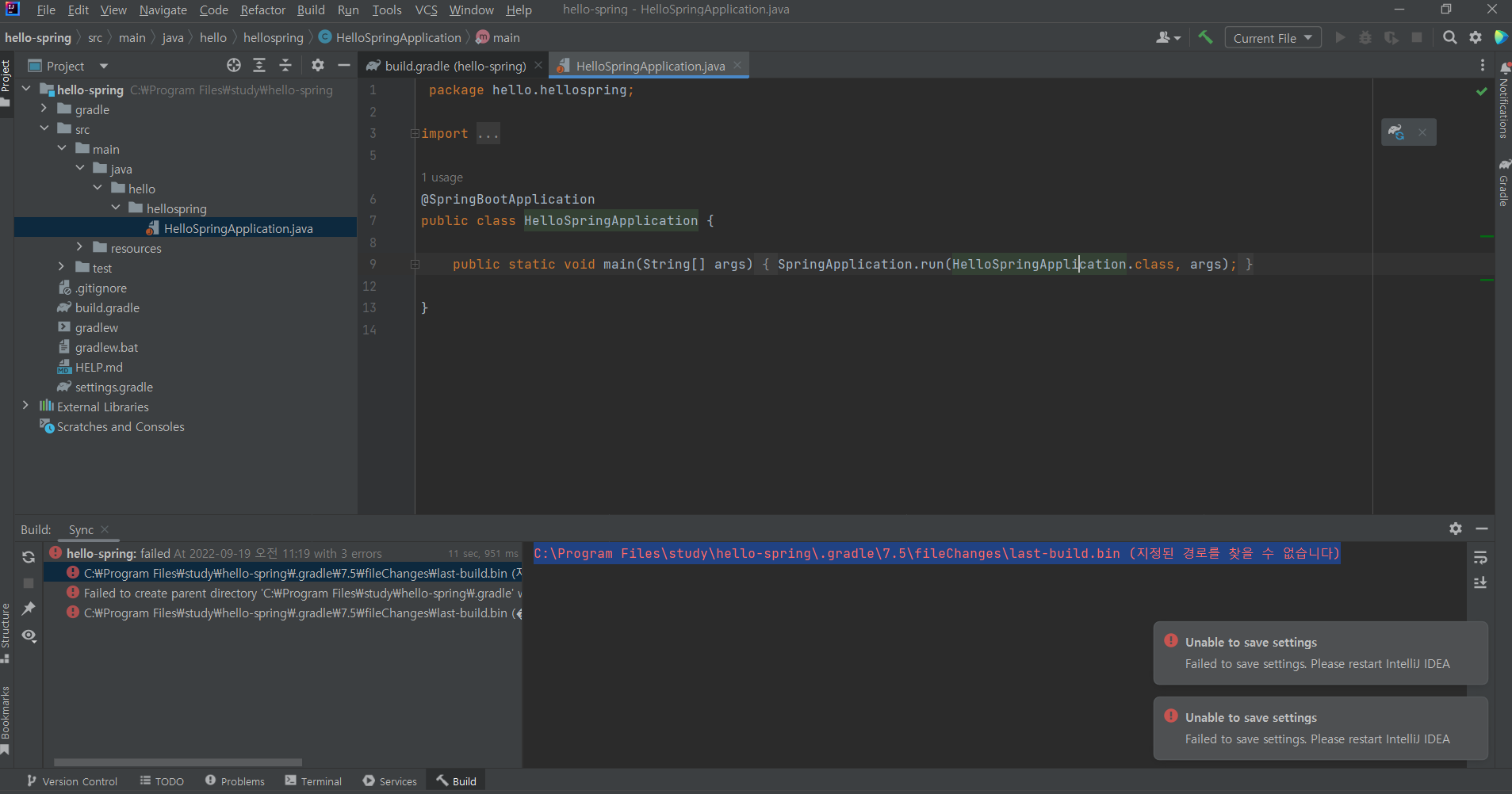This screenshot has height=794, width=1512.
Task: Open the Tools menu
Action: (x=386, y=10)
